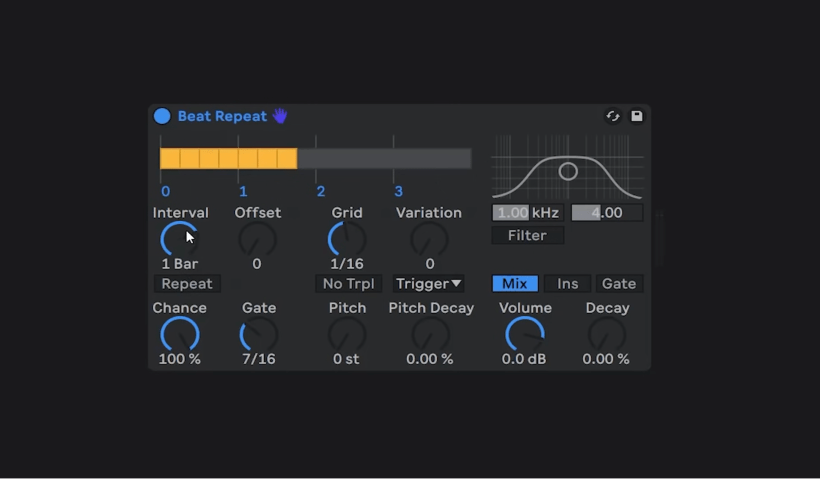Viewport: 820px width, 480px height.
Task: Click the save preset disk icon
Action: [636, 116]
